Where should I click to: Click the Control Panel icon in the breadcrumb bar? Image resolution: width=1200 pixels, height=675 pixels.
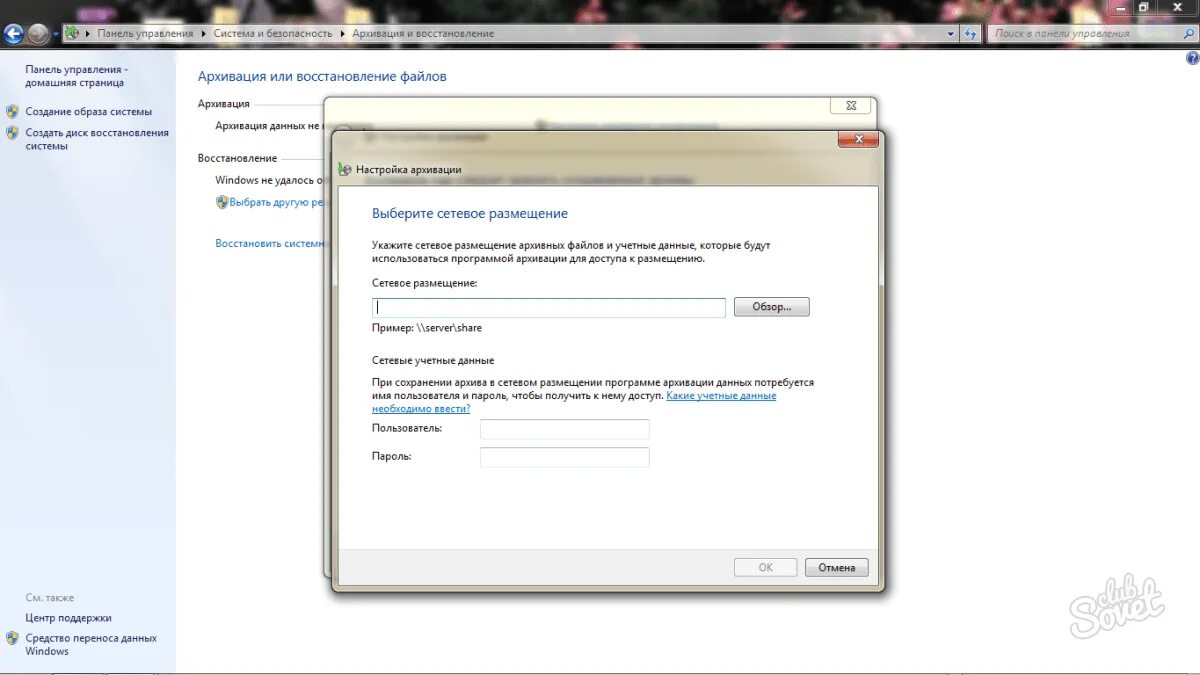tap(72, 32)
